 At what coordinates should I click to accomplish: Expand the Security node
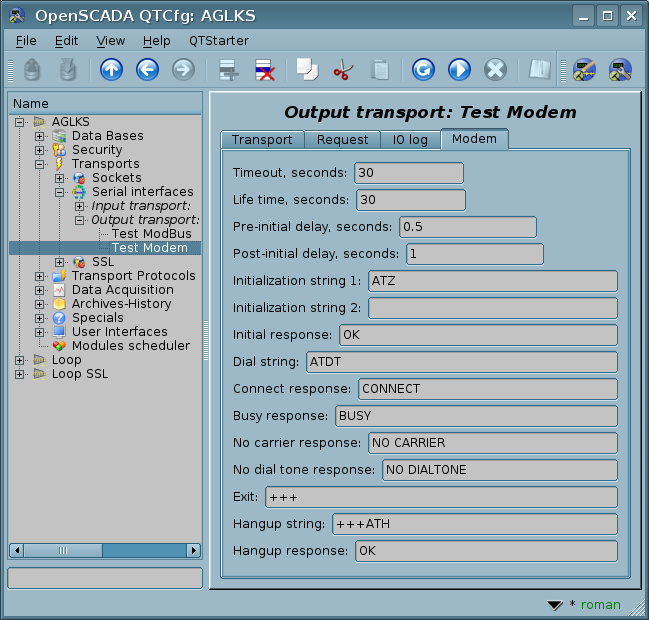[39, 150]
